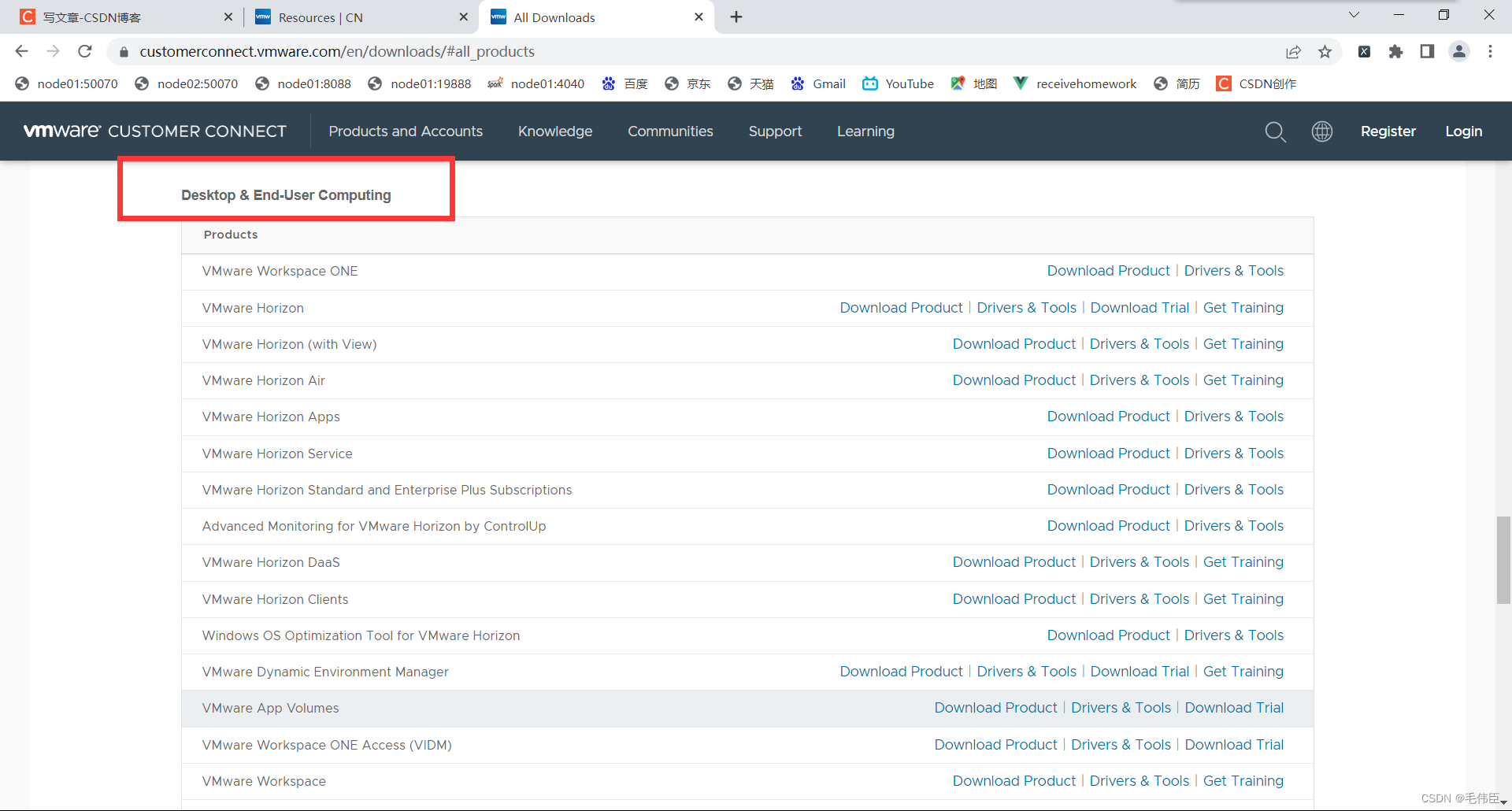The height and width of the screenshot is (811, 1512).
Task: Open the Support menu
Action: [x=775, y=131]
